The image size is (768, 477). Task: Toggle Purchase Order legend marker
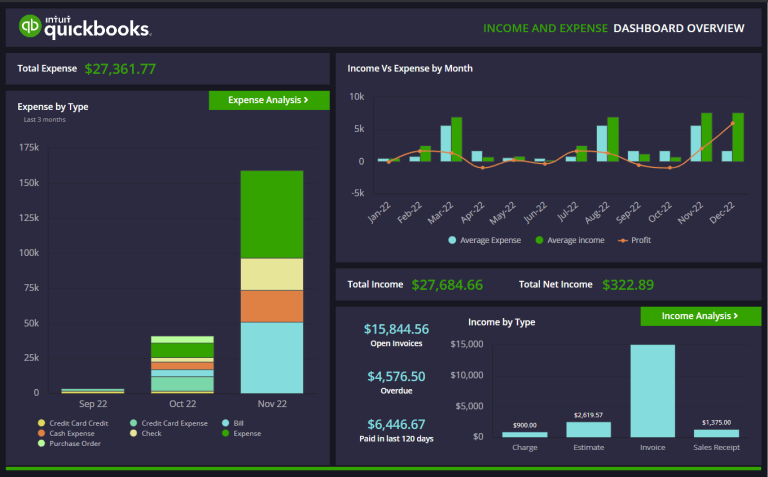pyautogui.click(x=40, y=443)
